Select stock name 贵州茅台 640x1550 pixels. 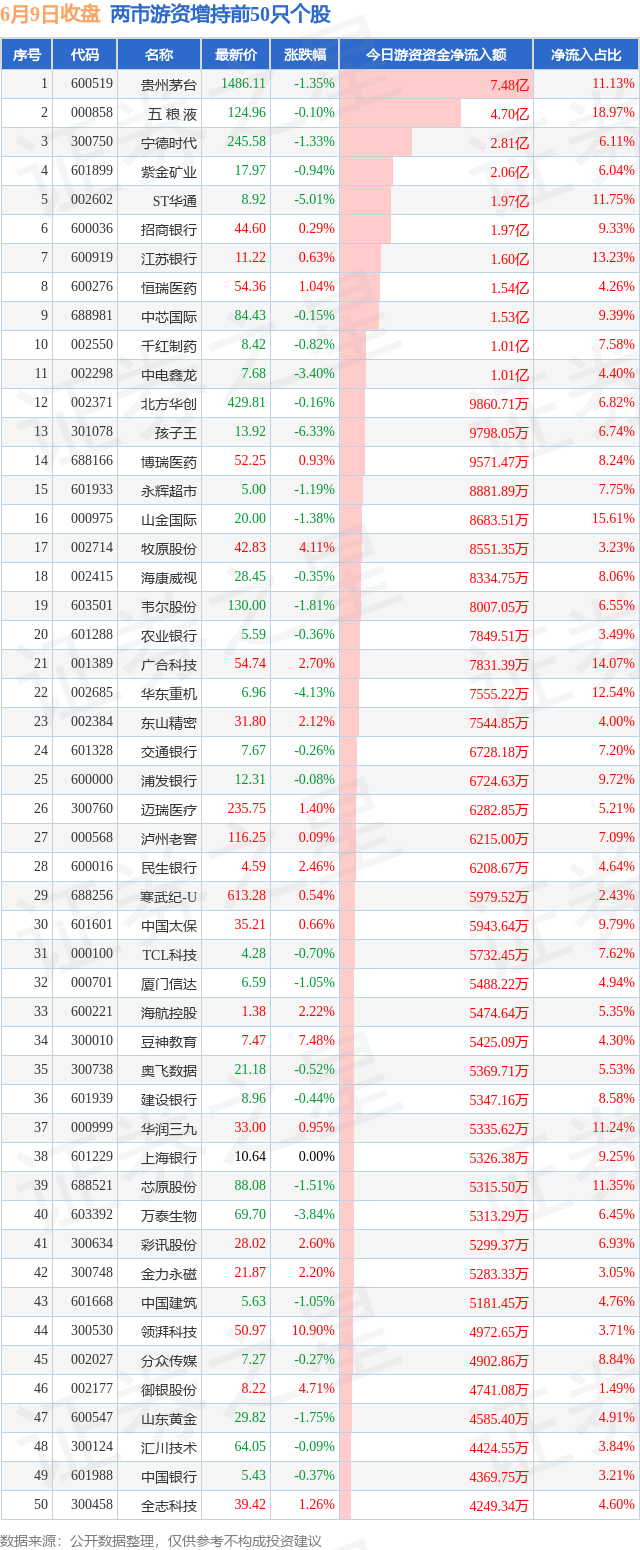pyautogui.click(x=169, y=85)
